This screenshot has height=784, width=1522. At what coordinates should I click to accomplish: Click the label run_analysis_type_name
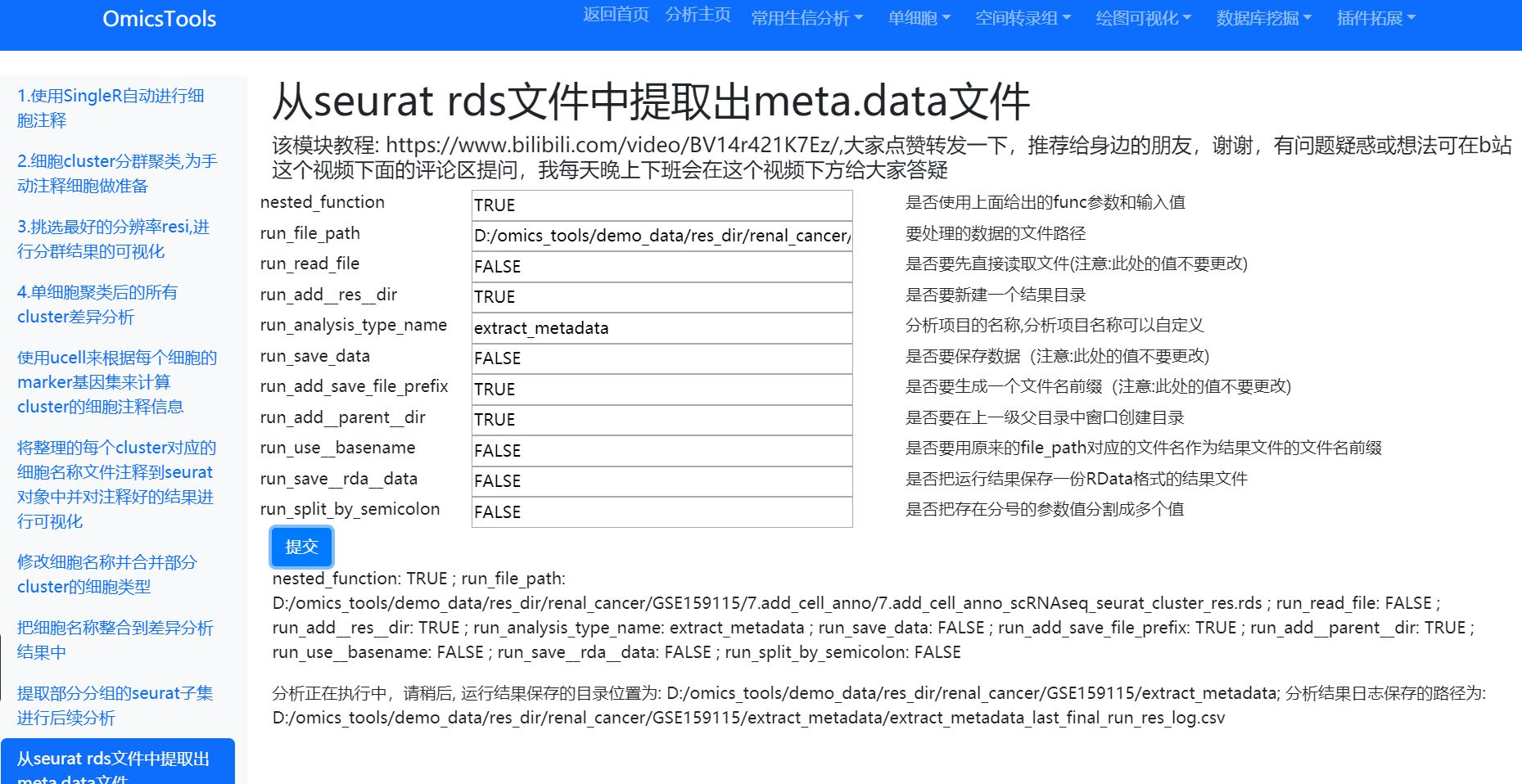354,325
